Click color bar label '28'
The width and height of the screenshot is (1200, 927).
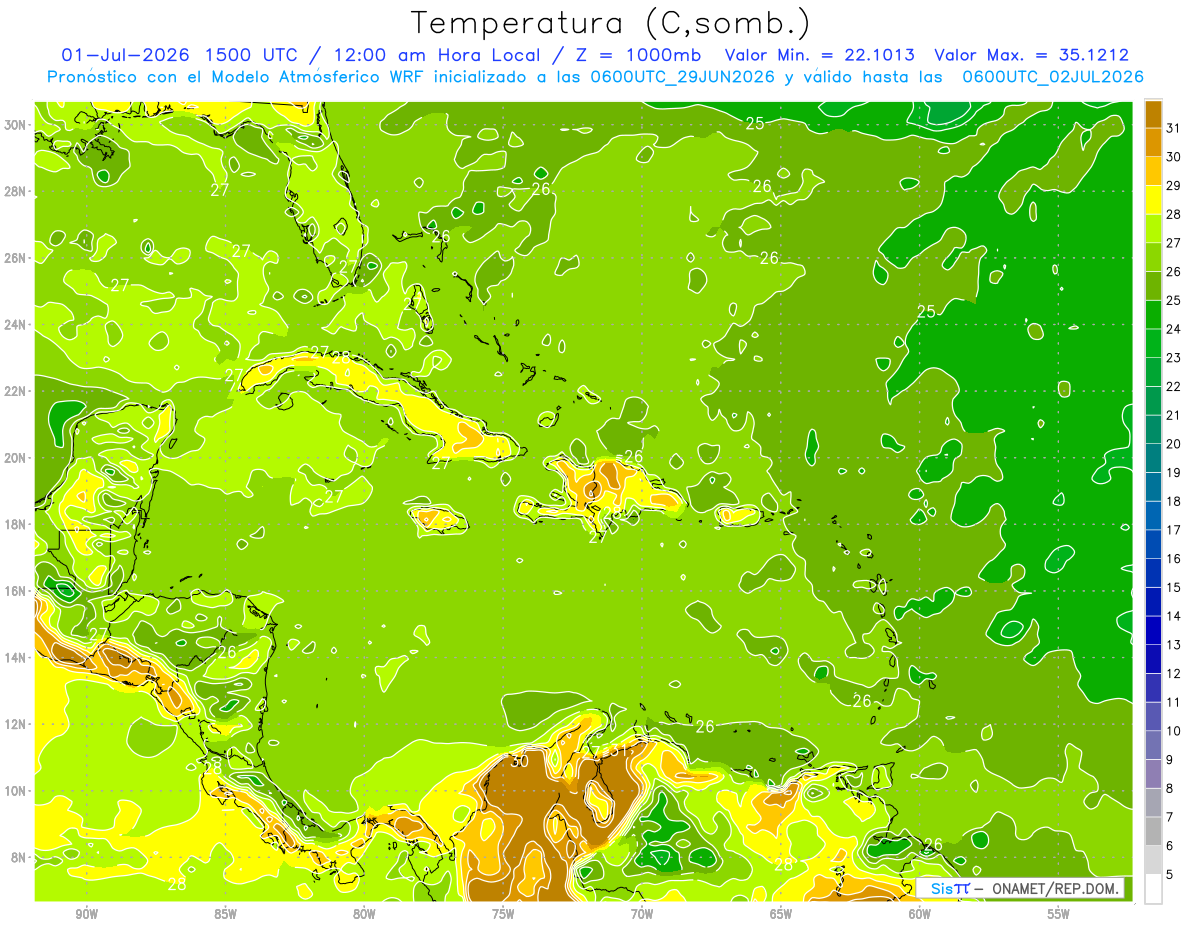click(x=1174, y=215)
